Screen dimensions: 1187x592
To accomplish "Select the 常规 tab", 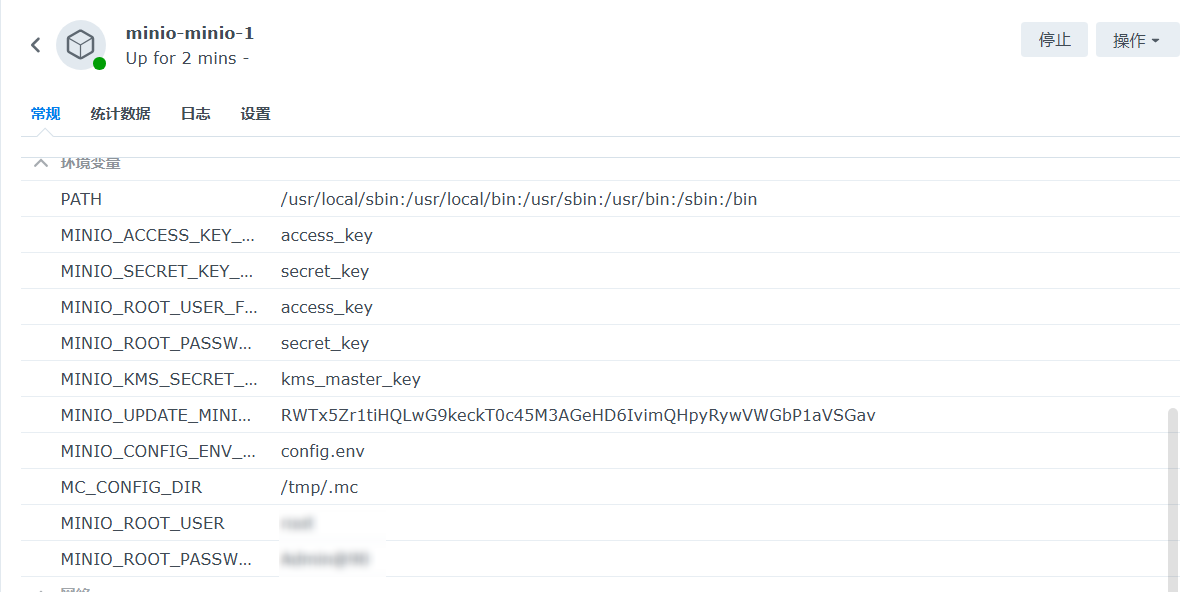I will (x=45, y=114).
